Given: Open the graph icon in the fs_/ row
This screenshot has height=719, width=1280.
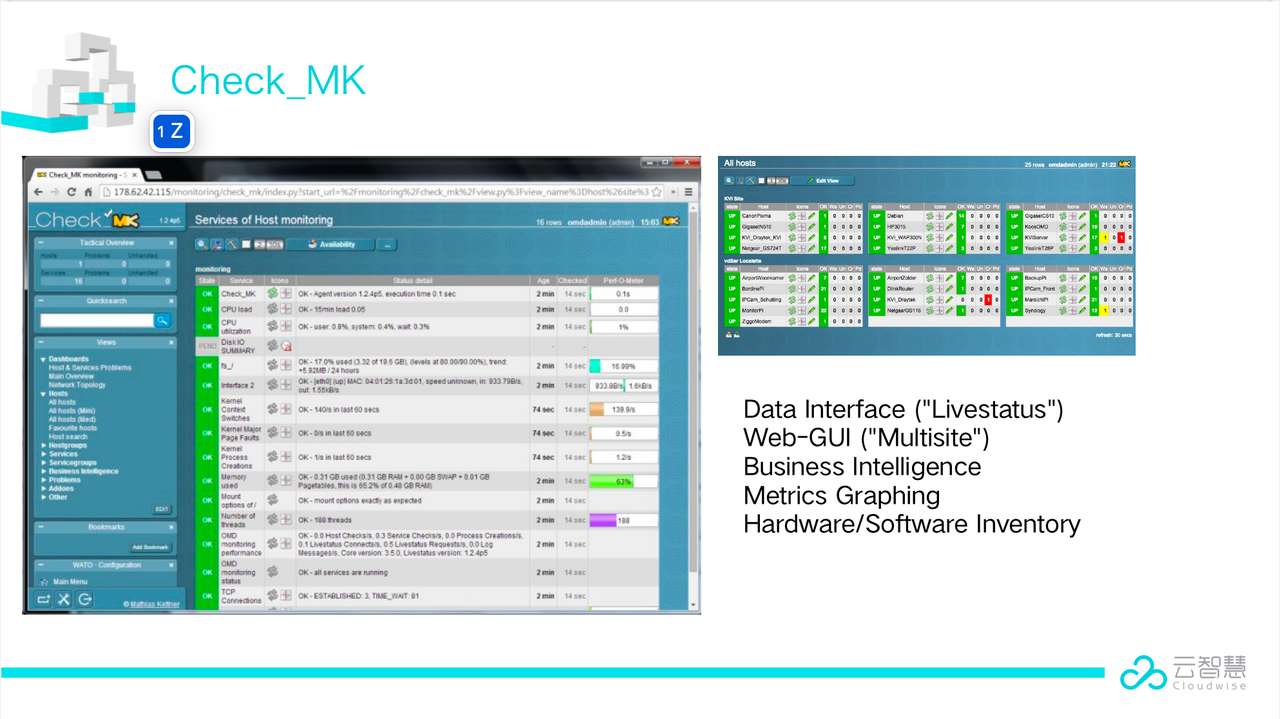Looking at the screenshot, I should (x=285, y=366).
